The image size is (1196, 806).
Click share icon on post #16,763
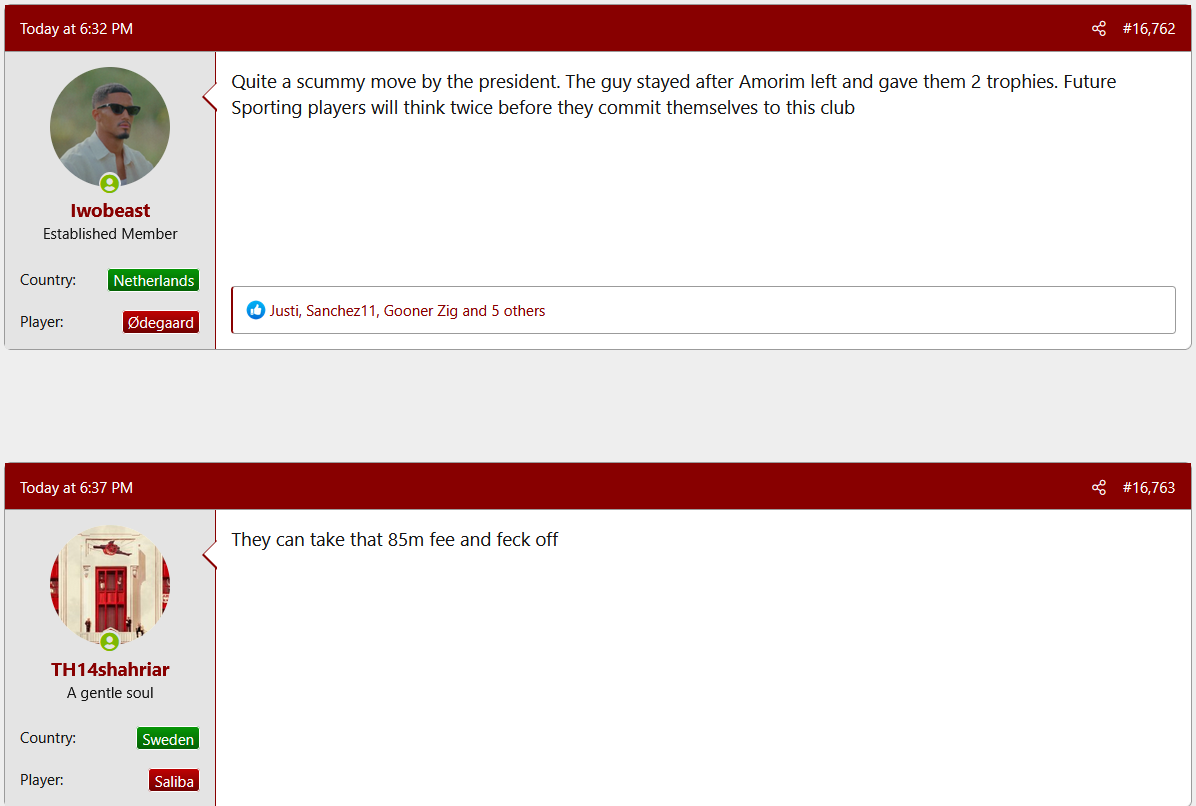click(1098, 488)
